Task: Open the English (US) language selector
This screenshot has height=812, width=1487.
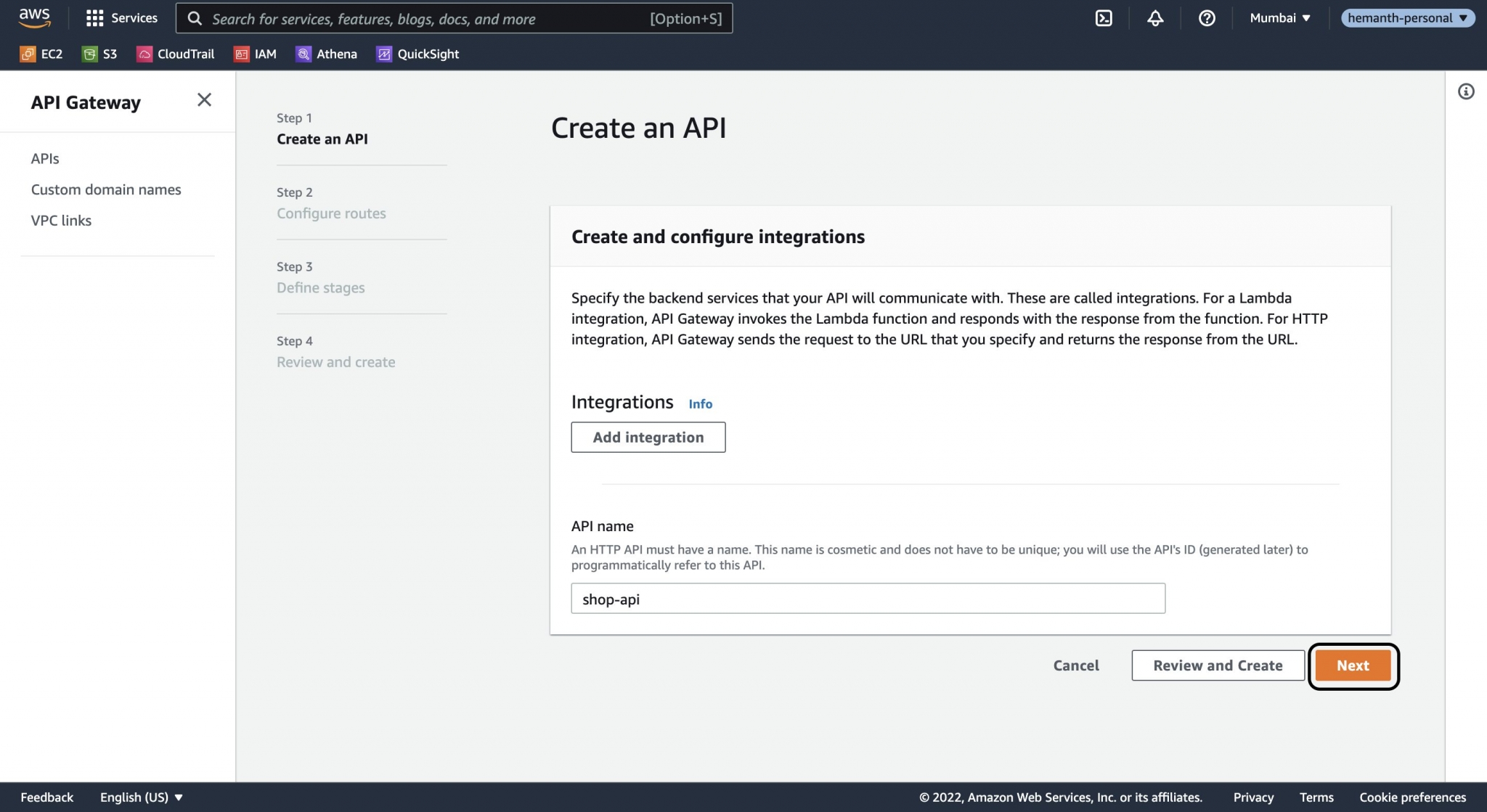Action: [x=139, y=797]
